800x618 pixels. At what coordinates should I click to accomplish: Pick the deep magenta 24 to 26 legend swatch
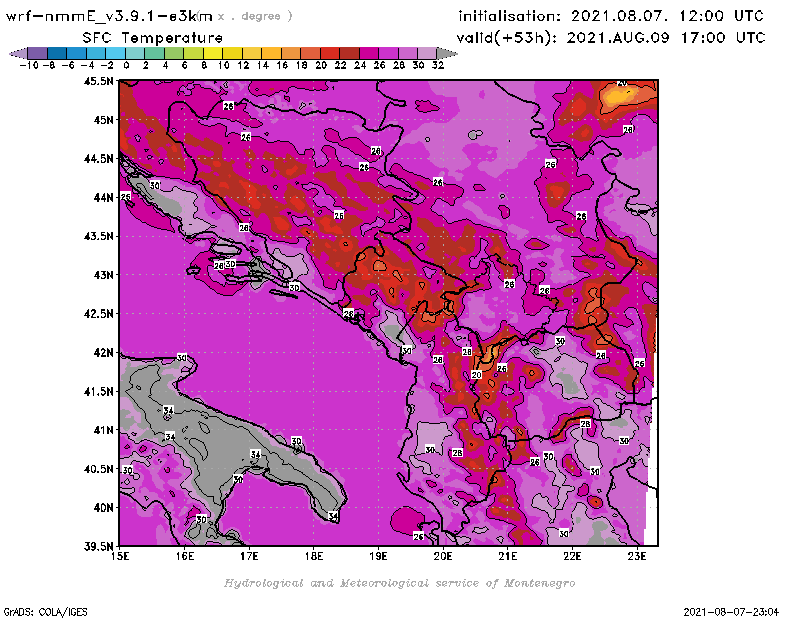(369, 53)
